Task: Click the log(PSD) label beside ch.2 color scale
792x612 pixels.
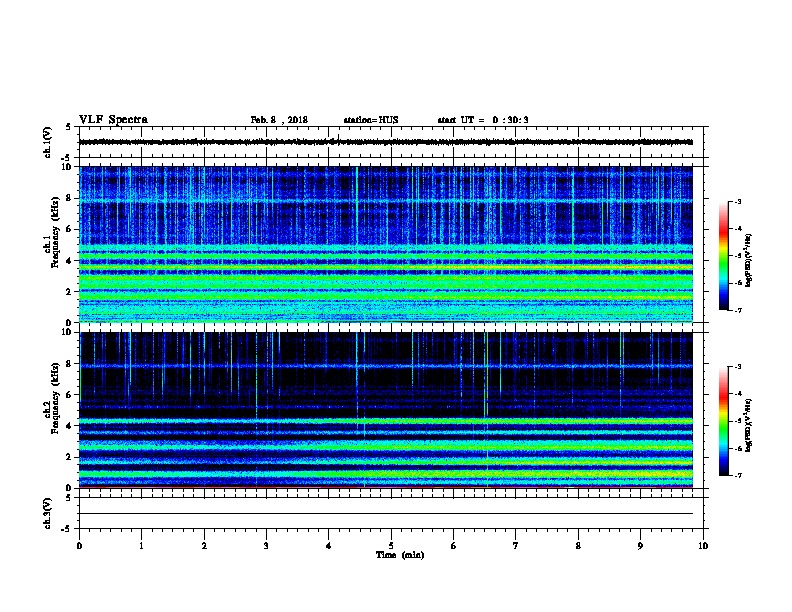Action: pos(748,426)
